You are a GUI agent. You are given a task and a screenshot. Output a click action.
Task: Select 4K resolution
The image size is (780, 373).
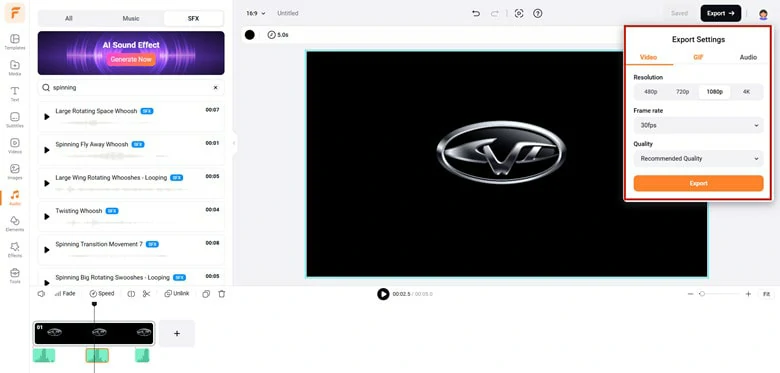tap(746, 92)
